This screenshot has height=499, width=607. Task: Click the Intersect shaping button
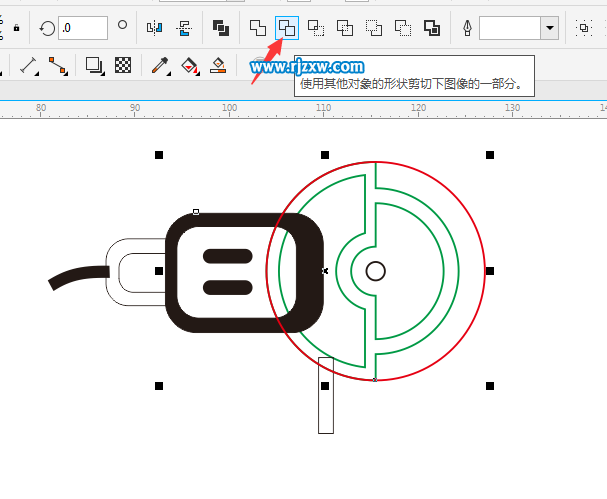[316, 28]
